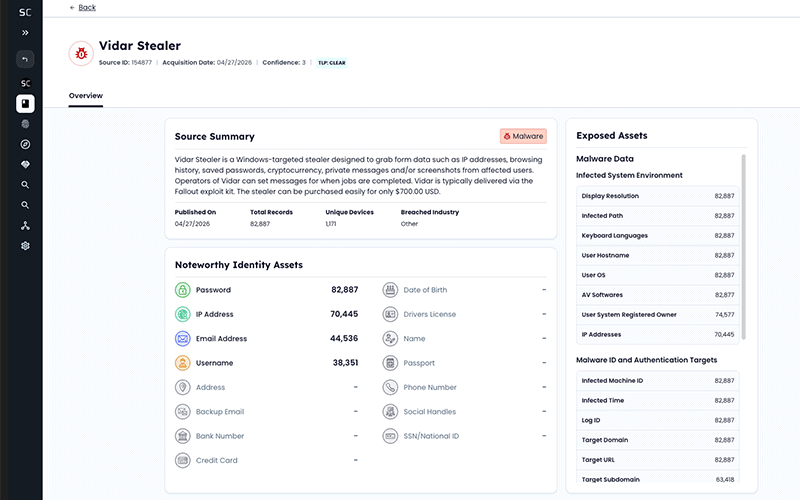Click the orange Username person icon
Screen dimensions: 800x500
click(183, 363)
